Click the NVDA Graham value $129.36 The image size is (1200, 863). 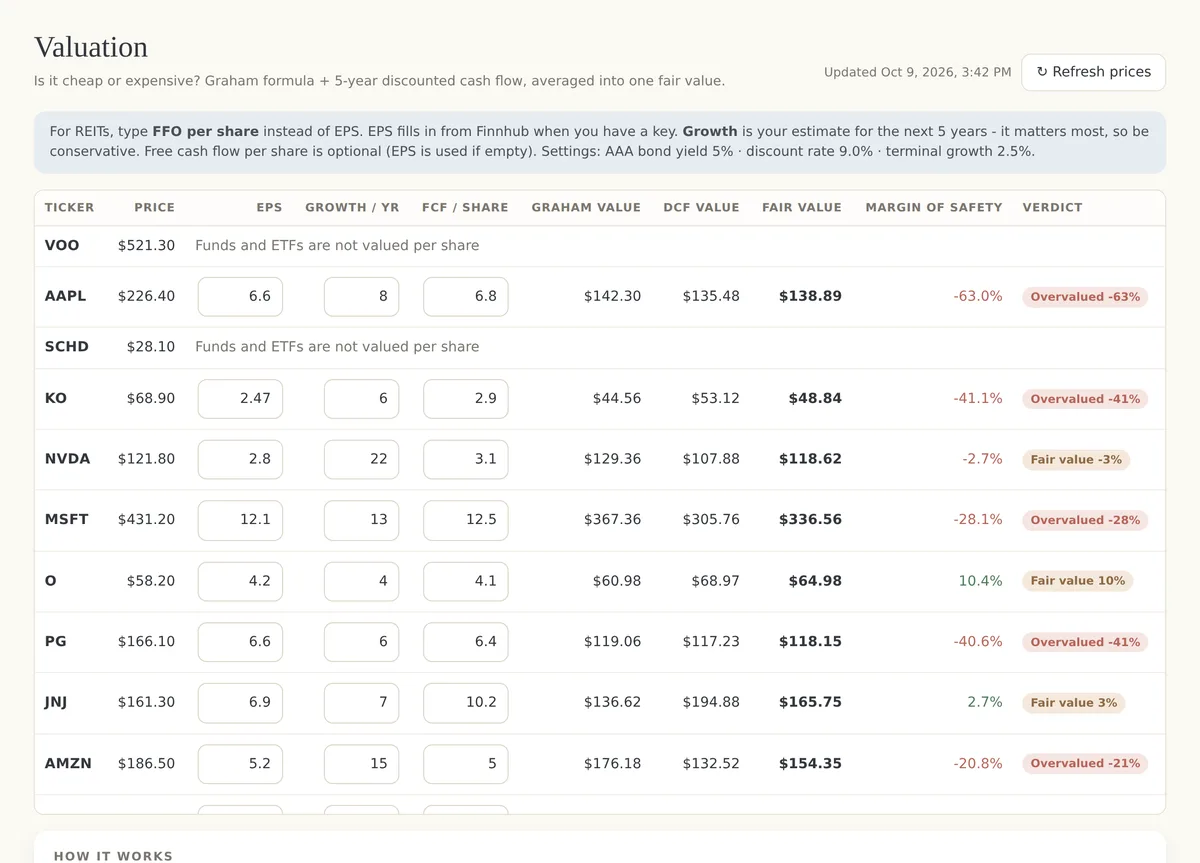[612, 459]
